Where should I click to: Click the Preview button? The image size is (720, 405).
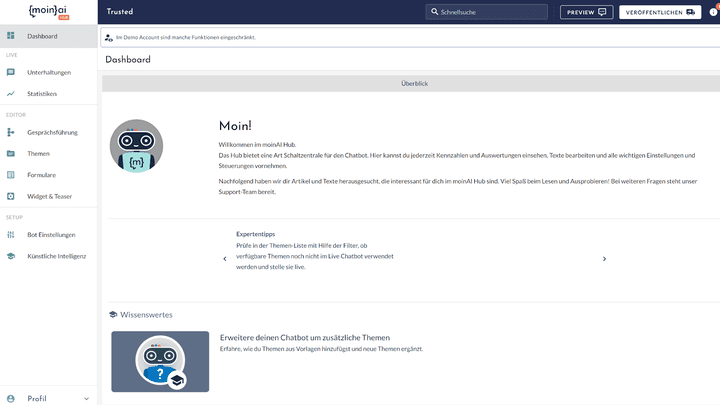(x=586, y=12)
